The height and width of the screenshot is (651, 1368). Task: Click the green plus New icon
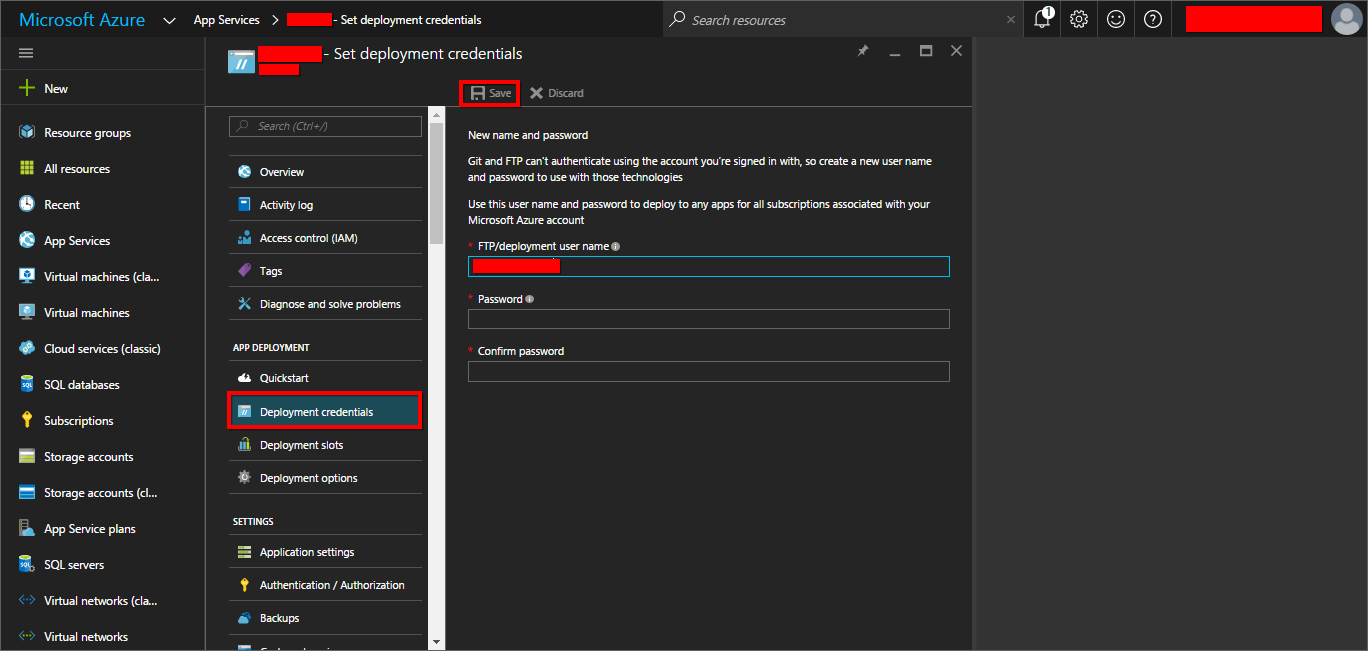27,88
